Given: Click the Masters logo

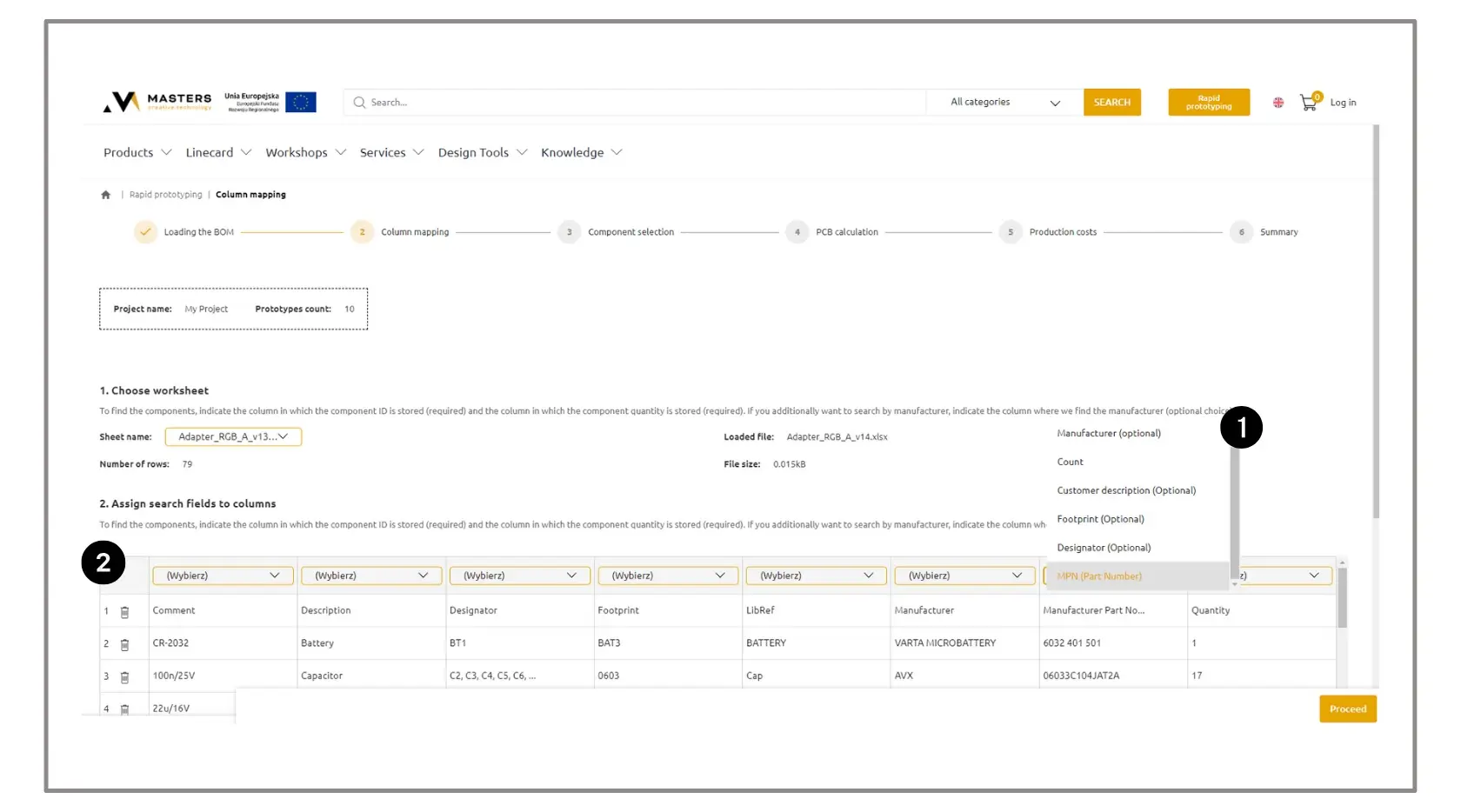Looking at the screenshot, I should (x=158, y=102).
